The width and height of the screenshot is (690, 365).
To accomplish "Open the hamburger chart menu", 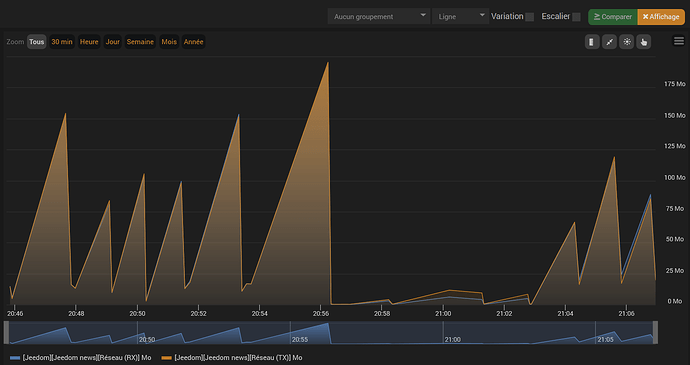I will [679, 41].
